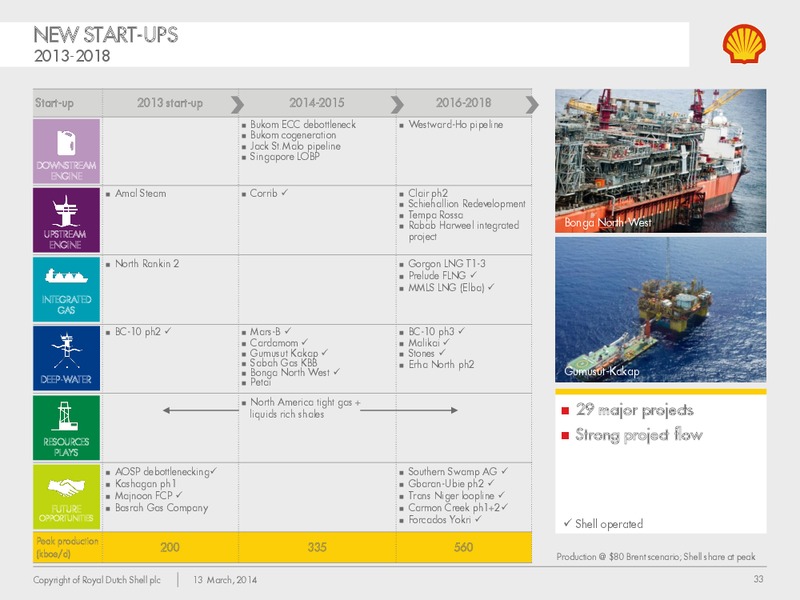This screenshot has width=800, height=600.
Task: Open the Gumusut-Kakap platform photo
Action: 660,309
